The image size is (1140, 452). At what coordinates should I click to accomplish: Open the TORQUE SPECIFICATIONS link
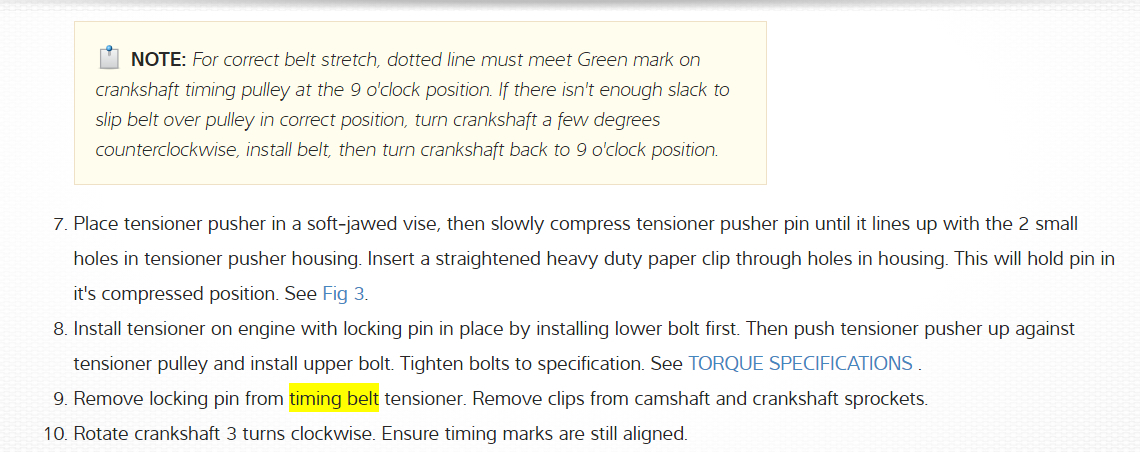coord(800,363)
